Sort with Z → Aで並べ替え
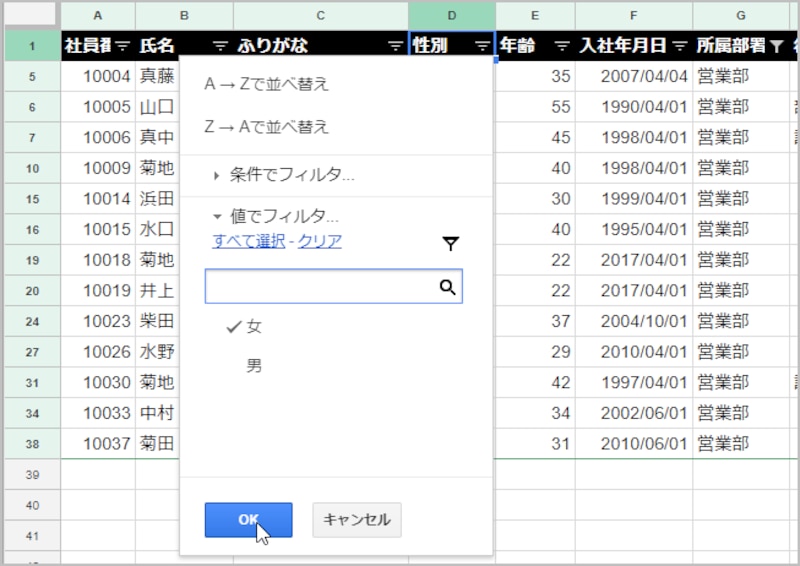The width and height of the screenshot is (800, 566). [x=266, y=127]
